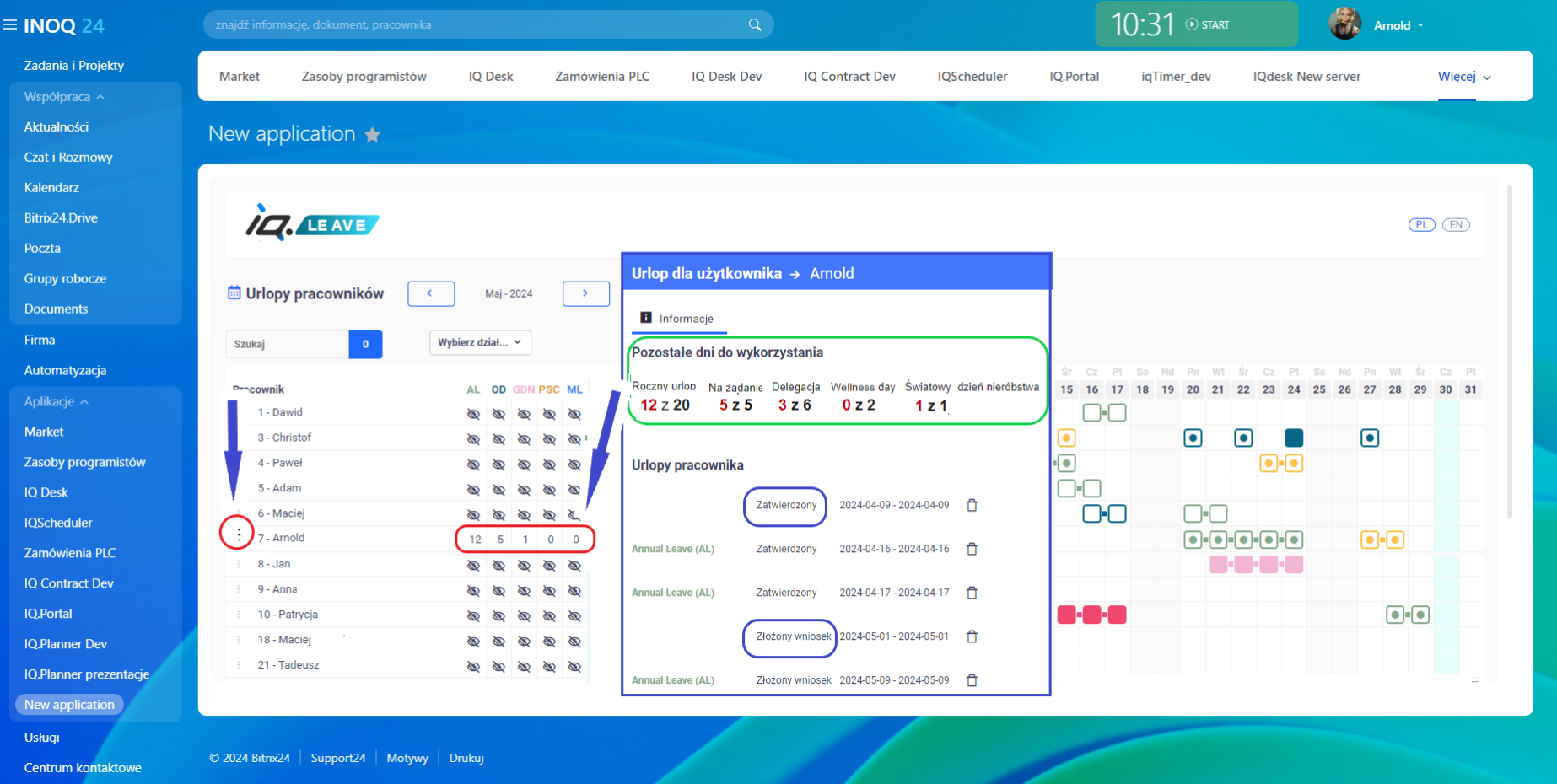Click the ML column header

pos(574,389)
